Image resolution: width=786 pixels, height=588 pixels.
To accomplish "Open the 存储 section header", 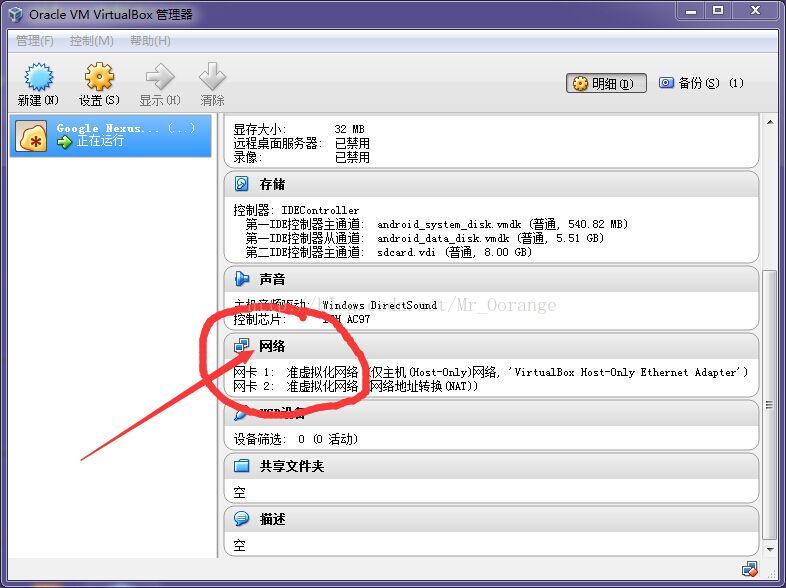I will (491, 184).
